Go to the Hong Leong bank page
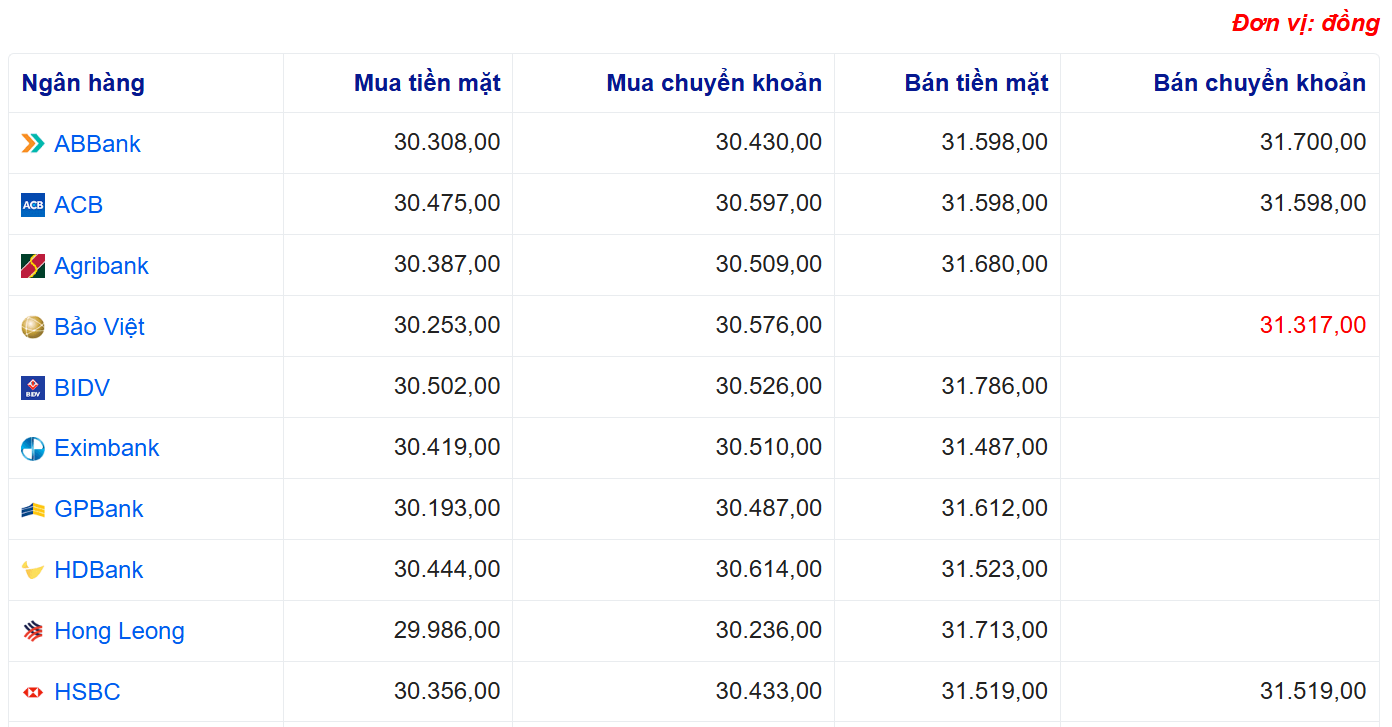This screenshot has width=1392, height=727. point(119,632)
